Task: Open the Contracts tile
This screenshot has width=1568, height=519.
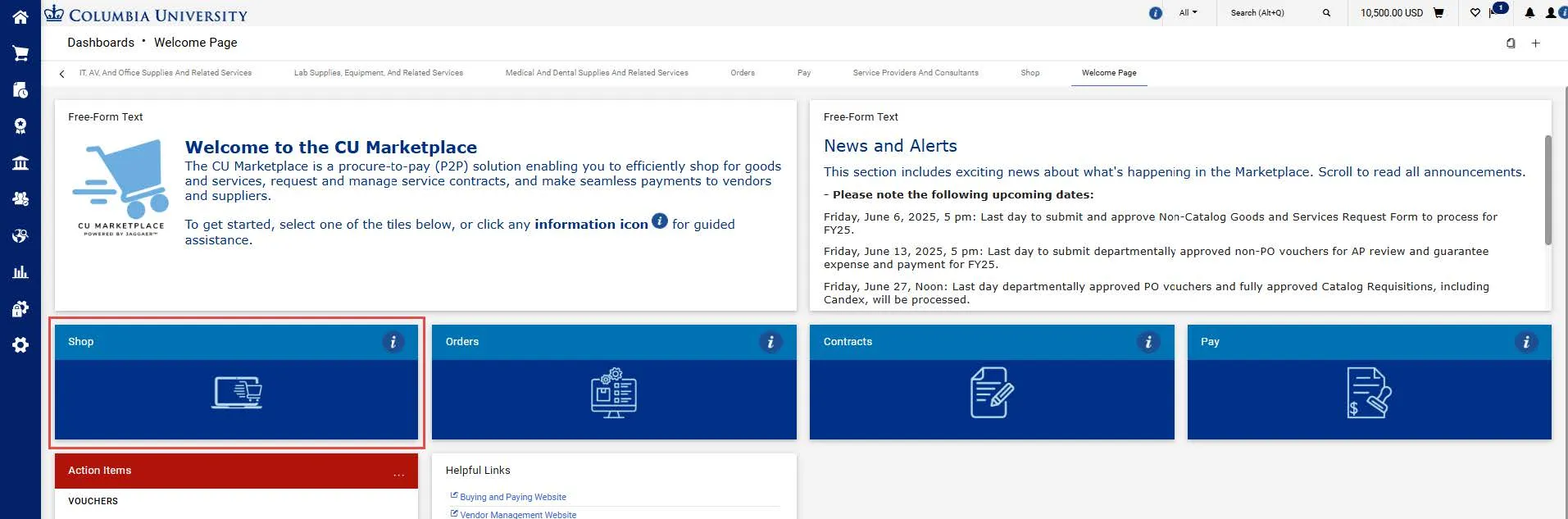Action: tap(992, 382)
